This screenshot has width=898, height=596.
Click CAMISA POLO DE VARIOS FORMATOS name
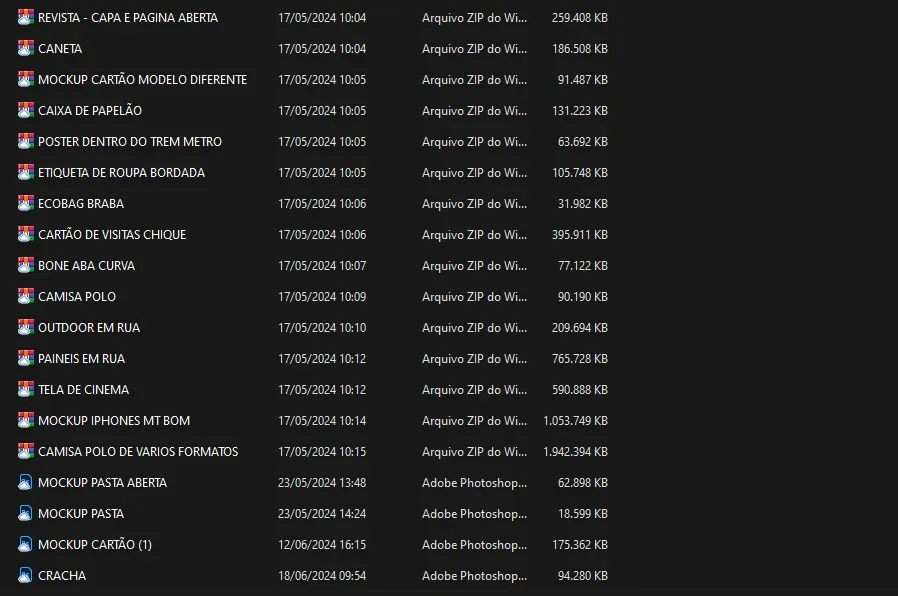138,451
